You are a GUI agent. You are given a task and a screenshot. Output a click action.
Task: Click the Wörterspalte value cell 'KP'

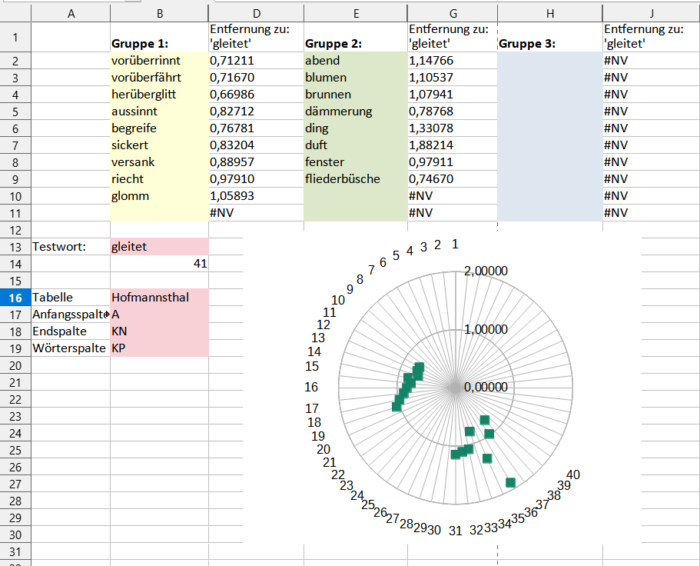tap(159, 348)
